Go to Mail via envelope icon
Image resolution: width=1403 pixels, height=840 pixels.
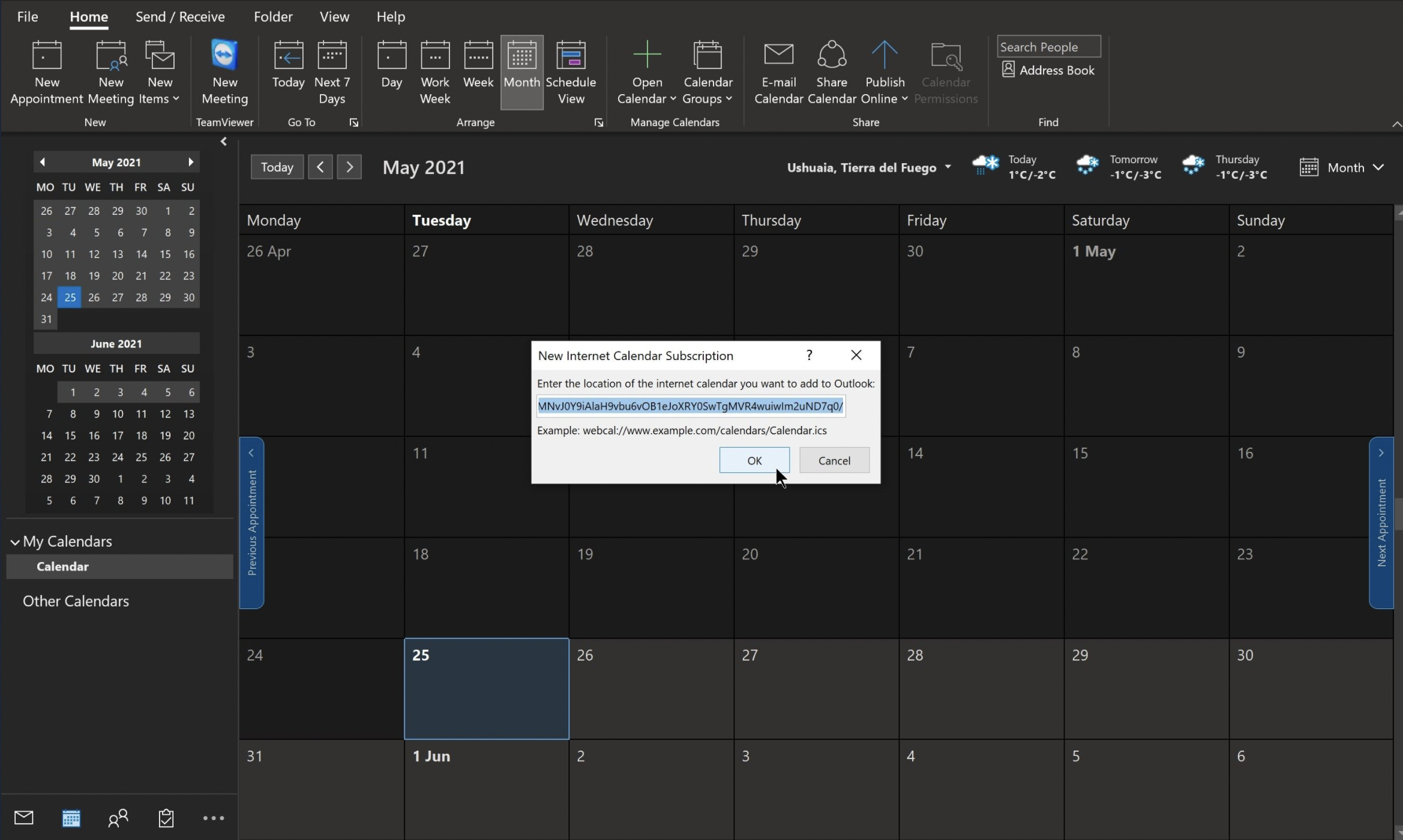pos(24,818)
